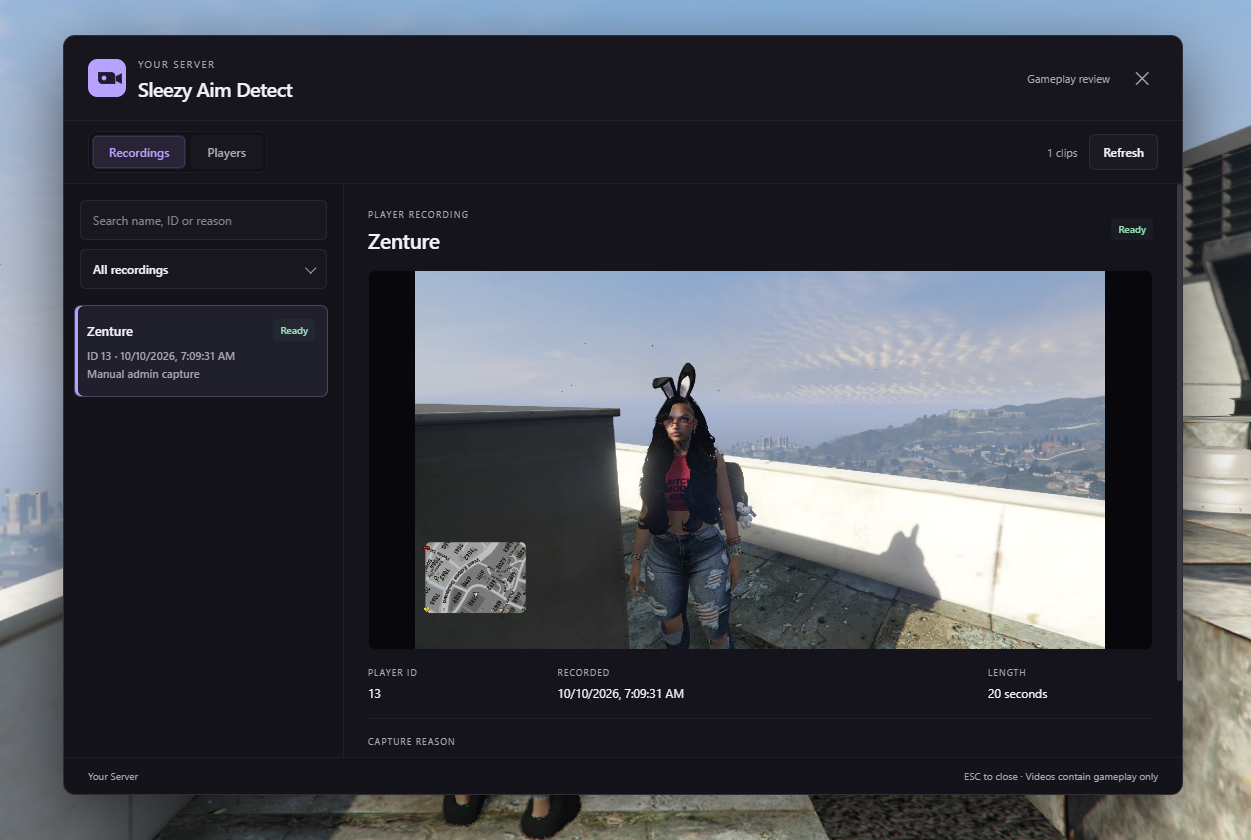Switch to the Recordings tab
This screenshot has width=1251, height=840.
(139, 153)
